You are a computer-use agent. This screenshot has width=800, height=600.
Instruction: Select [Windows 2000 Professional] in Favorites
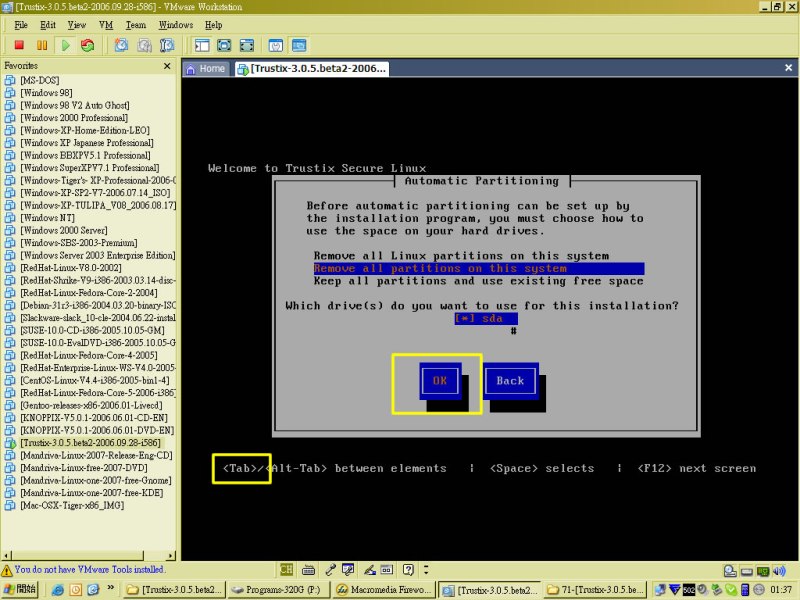[x=74, y=118]
